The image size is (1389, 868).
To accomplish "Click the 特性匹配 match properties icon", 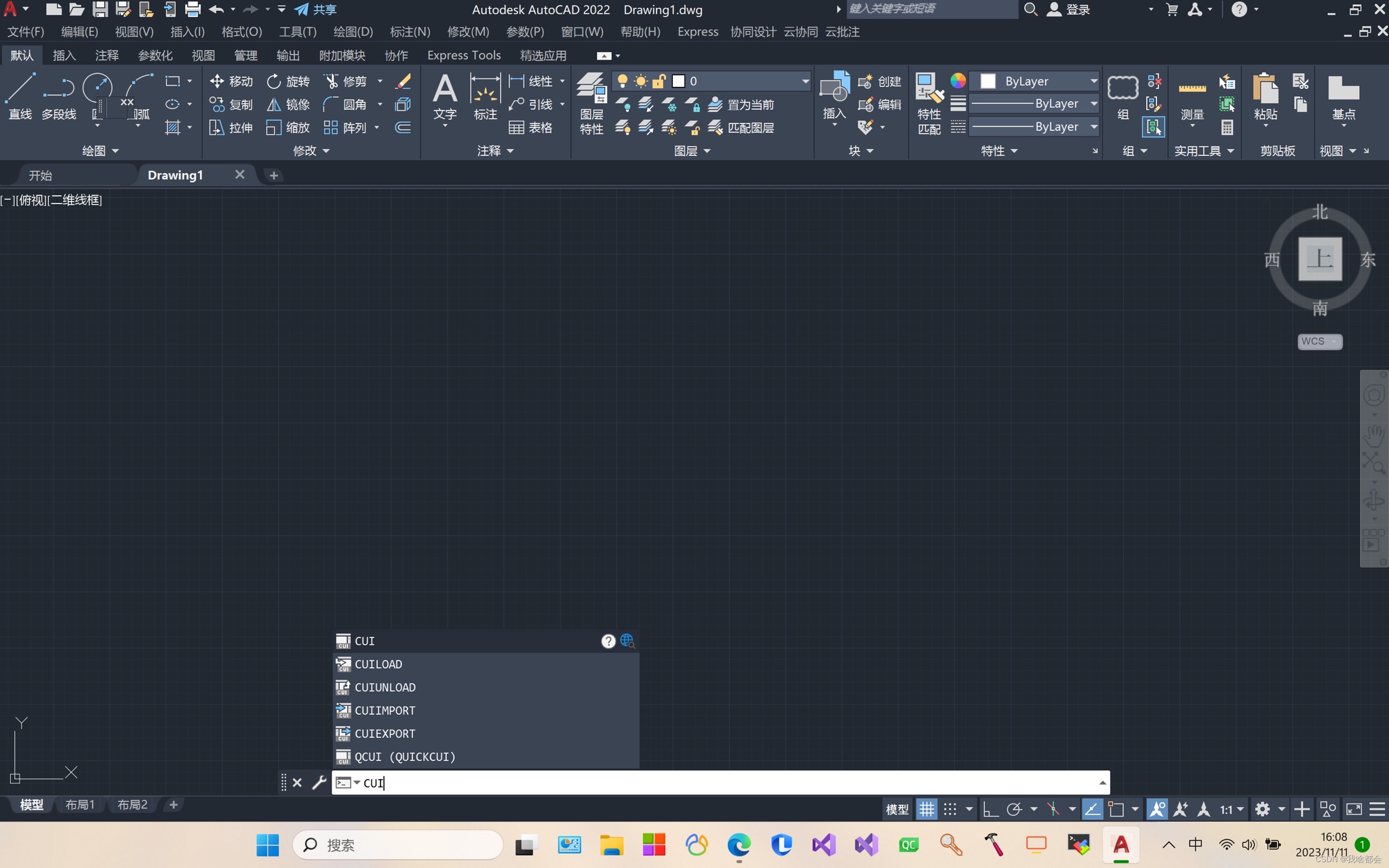I will pyautogui.click(x=928, y=103).
